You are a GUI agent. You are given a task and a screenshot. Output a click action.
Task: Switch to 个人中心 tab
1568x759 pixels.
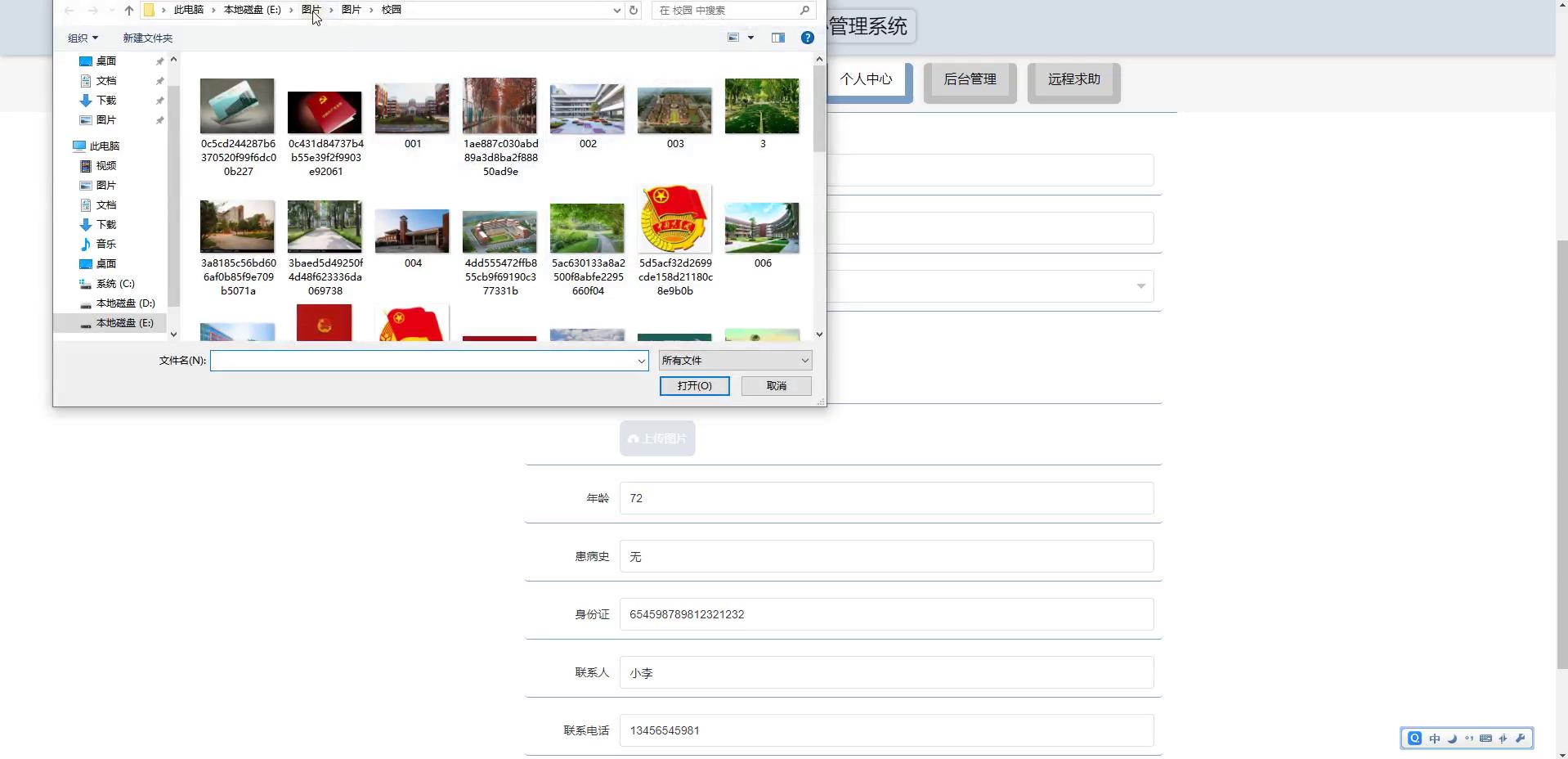(867, 79)
